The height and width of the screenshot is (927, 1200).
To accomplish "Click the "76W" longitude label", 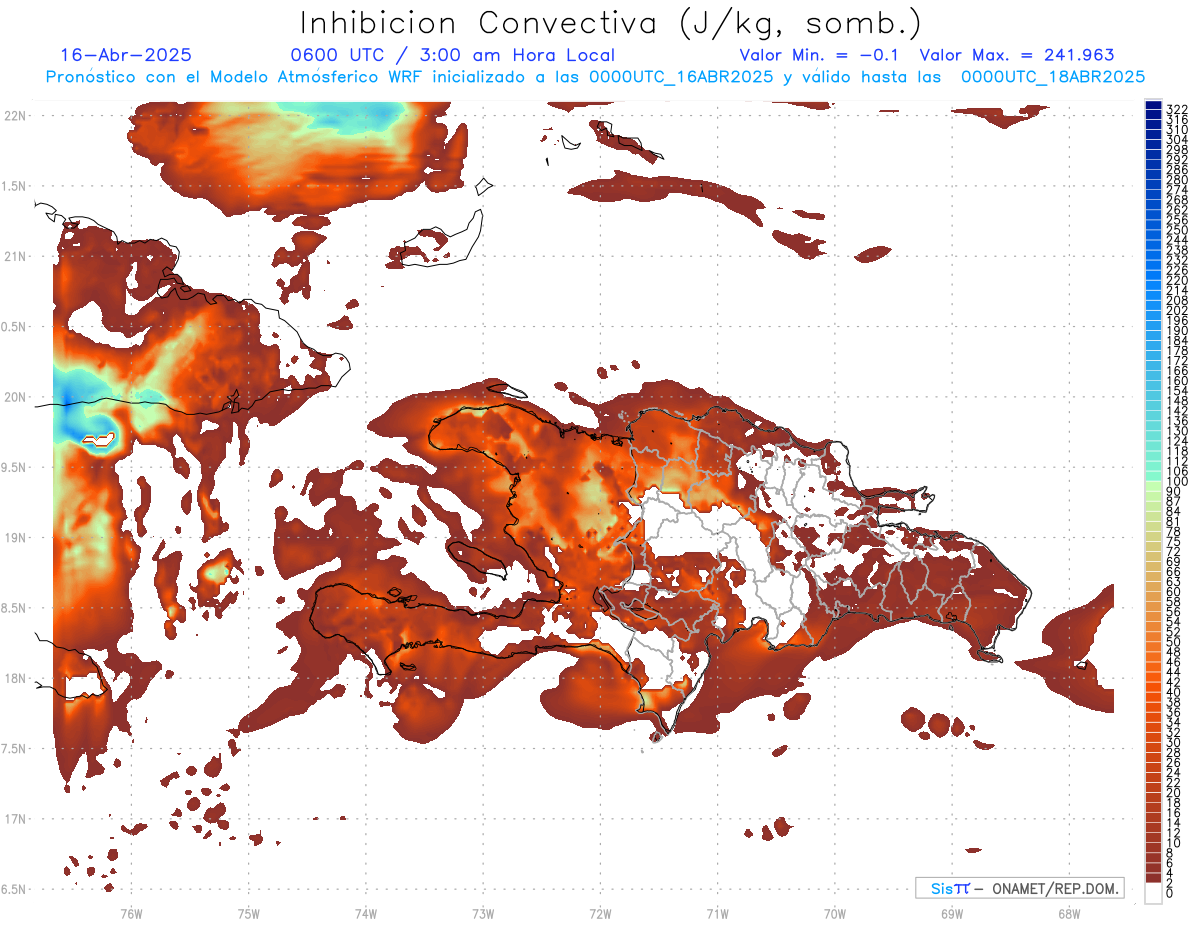I will point(131,913).
